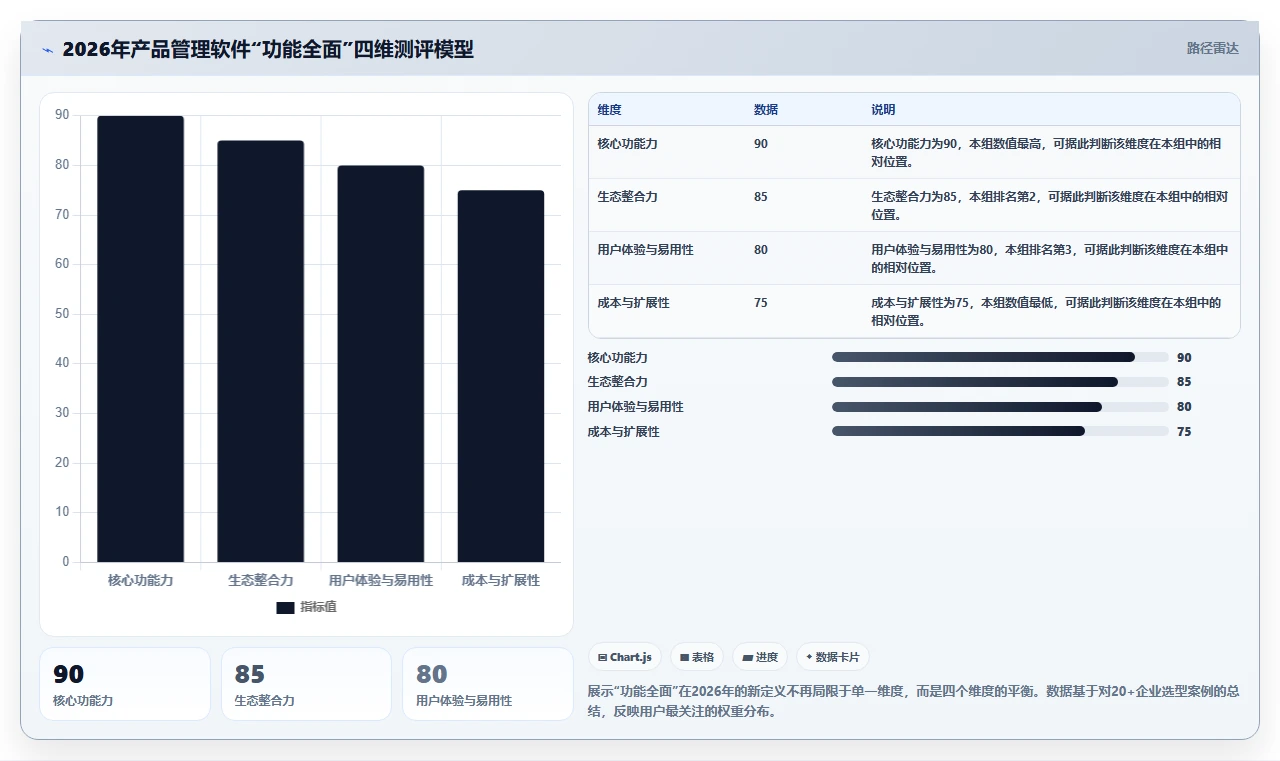Click the 核心功能力 progress bar
This screenshot has width=1280, height=761.
point(1000,357)
